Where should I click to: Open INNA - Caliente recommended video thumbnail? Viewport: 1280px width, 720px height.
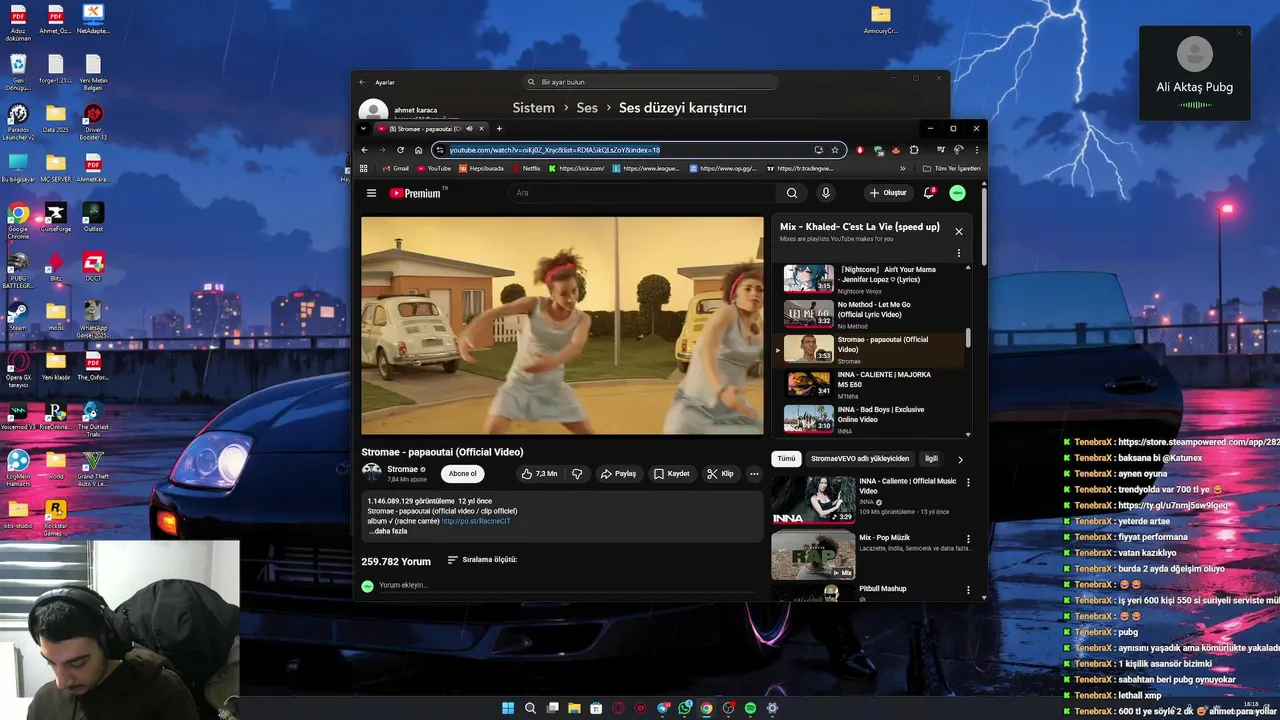tap(813, 499)
